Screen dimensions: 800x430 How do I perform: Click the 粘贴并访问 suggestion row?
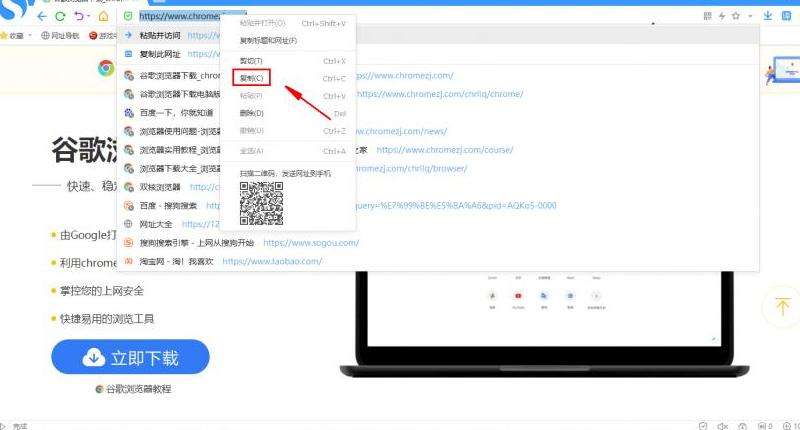click(x=160, y=35)
